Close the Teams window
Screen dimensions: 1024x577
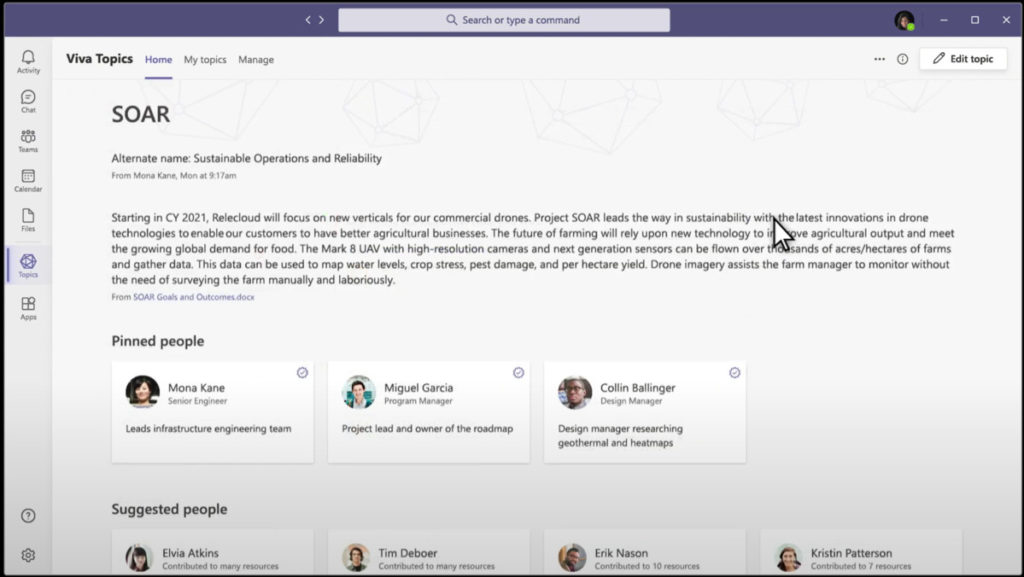click(1006, 20)
